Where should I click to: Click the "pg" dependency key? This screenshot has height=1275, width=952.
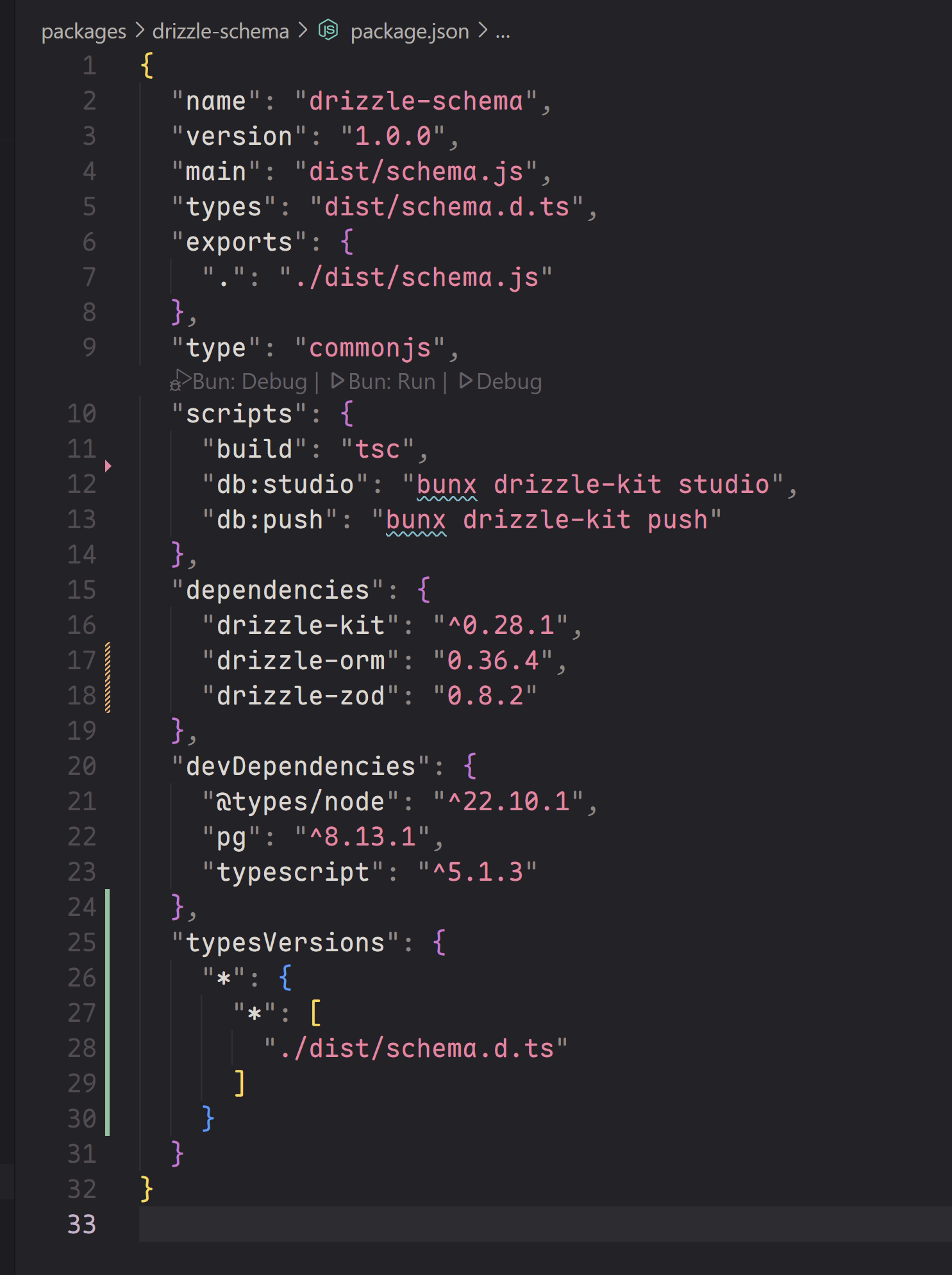[231, 837]
